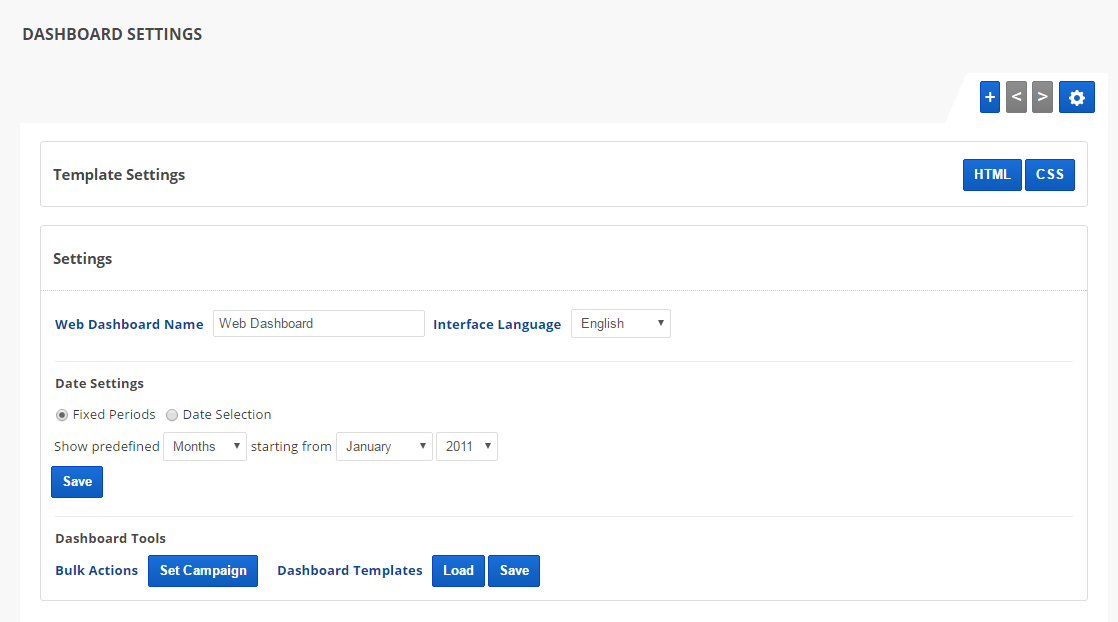
Task: Save the date settings
Action: (77, 482)
